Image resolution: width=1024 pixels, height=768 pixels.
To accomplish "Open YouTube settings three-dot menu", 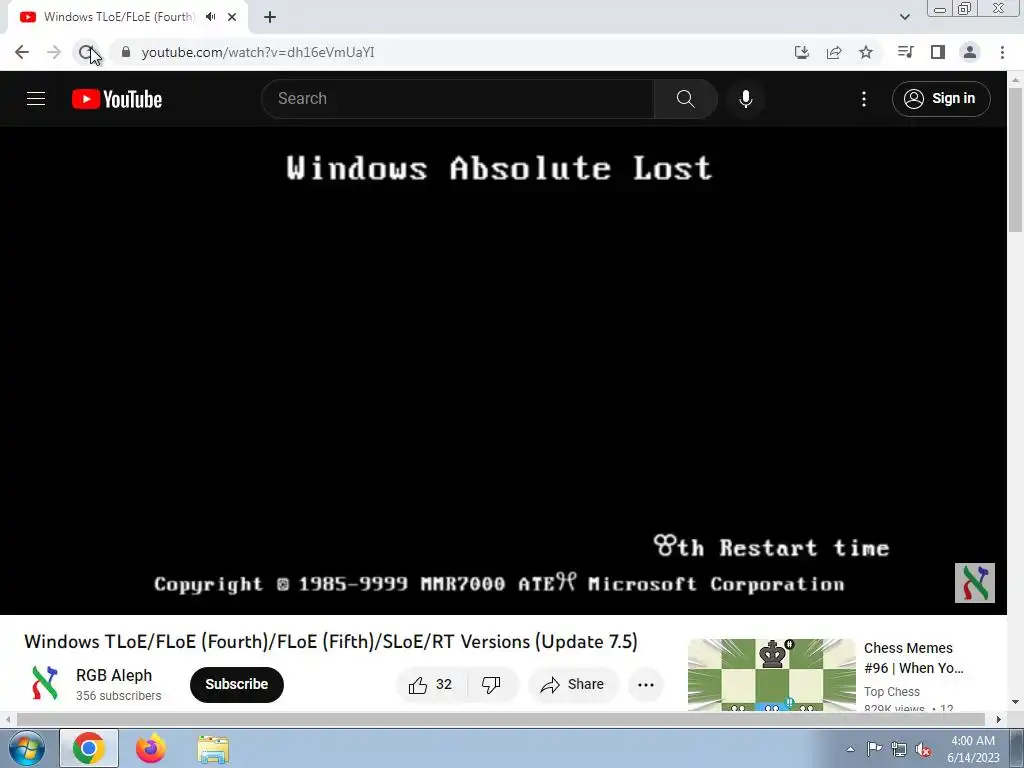I will click(x=864, y=99).
